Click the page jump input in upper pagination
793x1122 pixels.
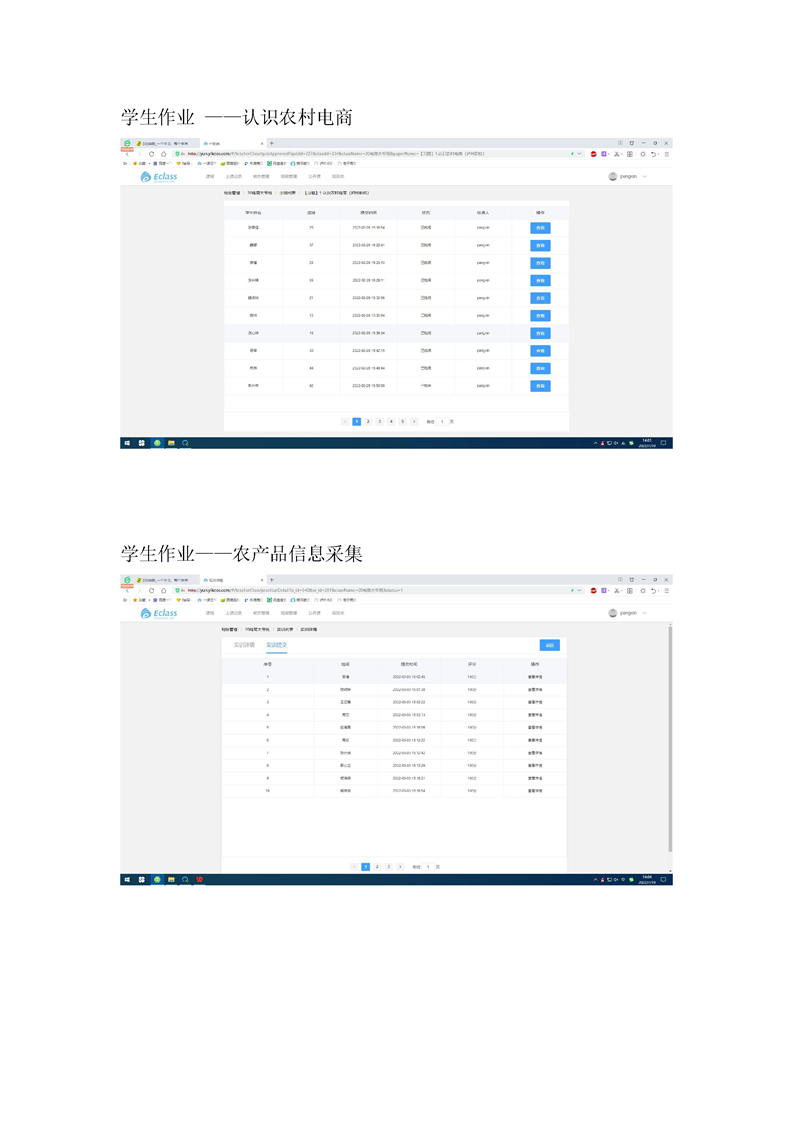point(442,422)
